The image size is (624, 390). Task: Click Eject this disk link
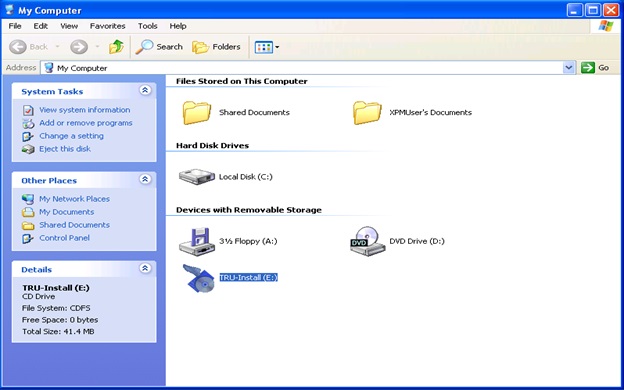coord(65,149)
